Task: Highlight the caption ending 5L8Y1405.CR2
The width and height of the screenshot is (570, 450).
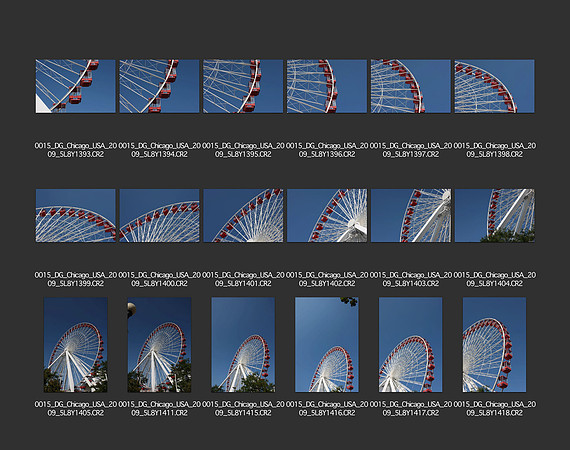Action: (x=76, y=408)
